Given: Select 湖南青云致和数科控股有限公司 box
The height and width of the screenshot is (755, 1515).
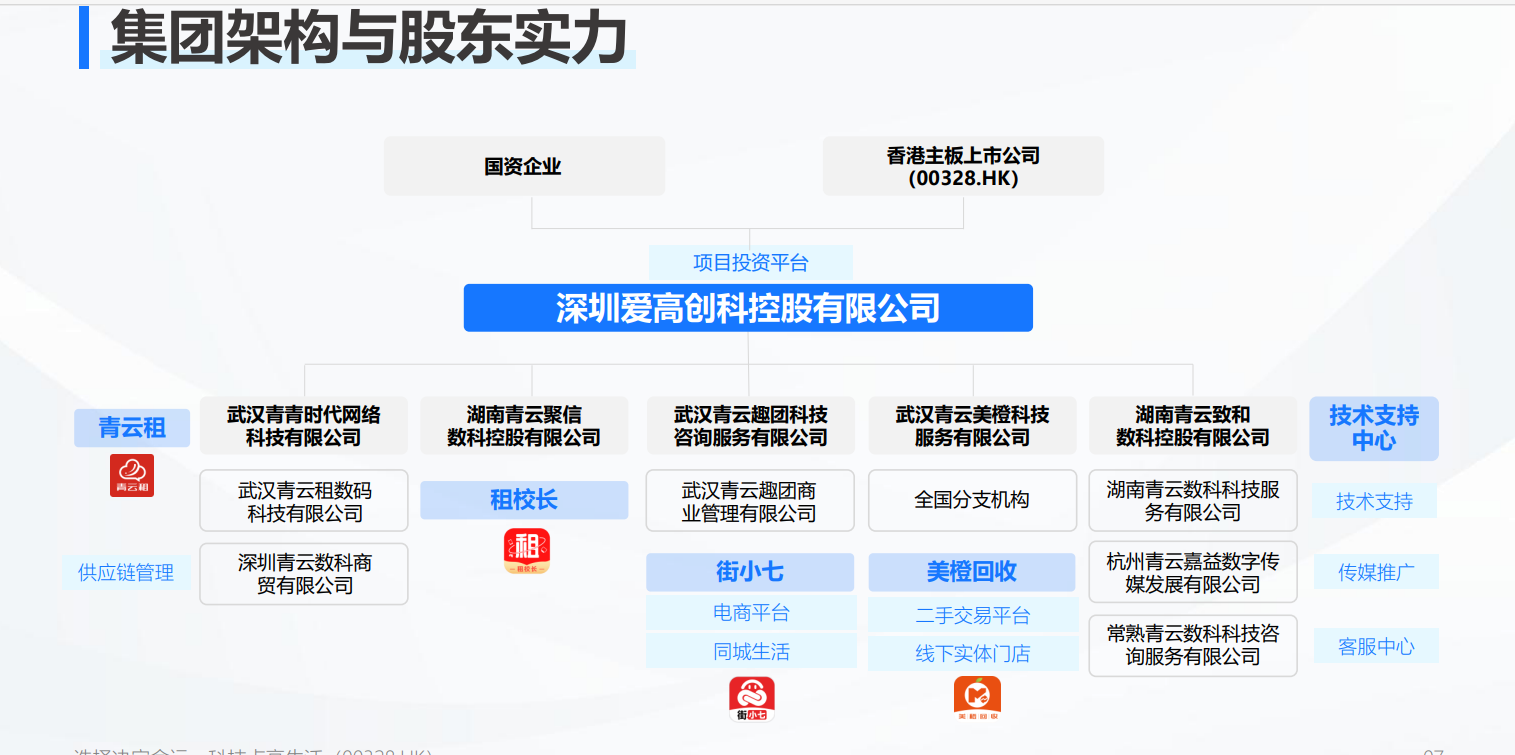Looking at the screenshot, I should 1193,426.
